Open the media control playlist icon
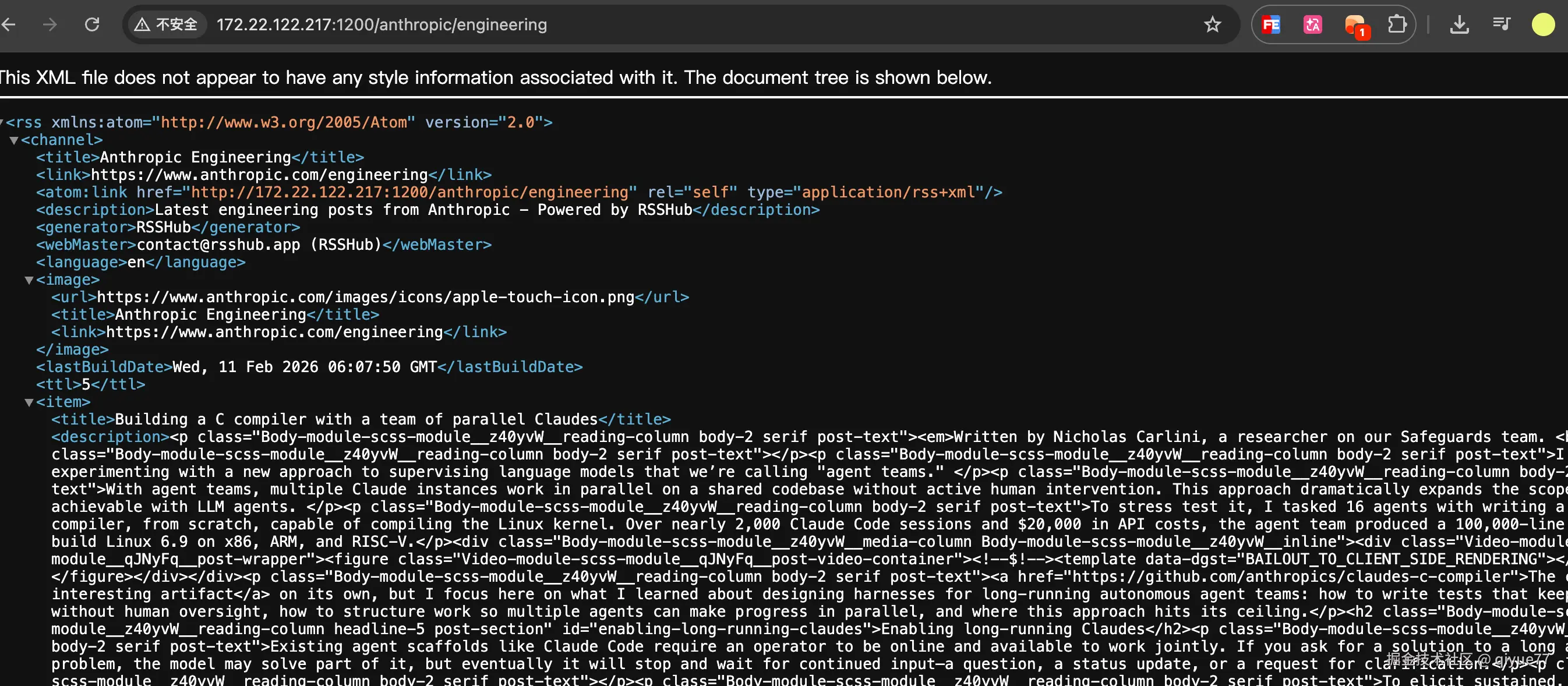The image size is (1568, 686). coord(1501,24)
